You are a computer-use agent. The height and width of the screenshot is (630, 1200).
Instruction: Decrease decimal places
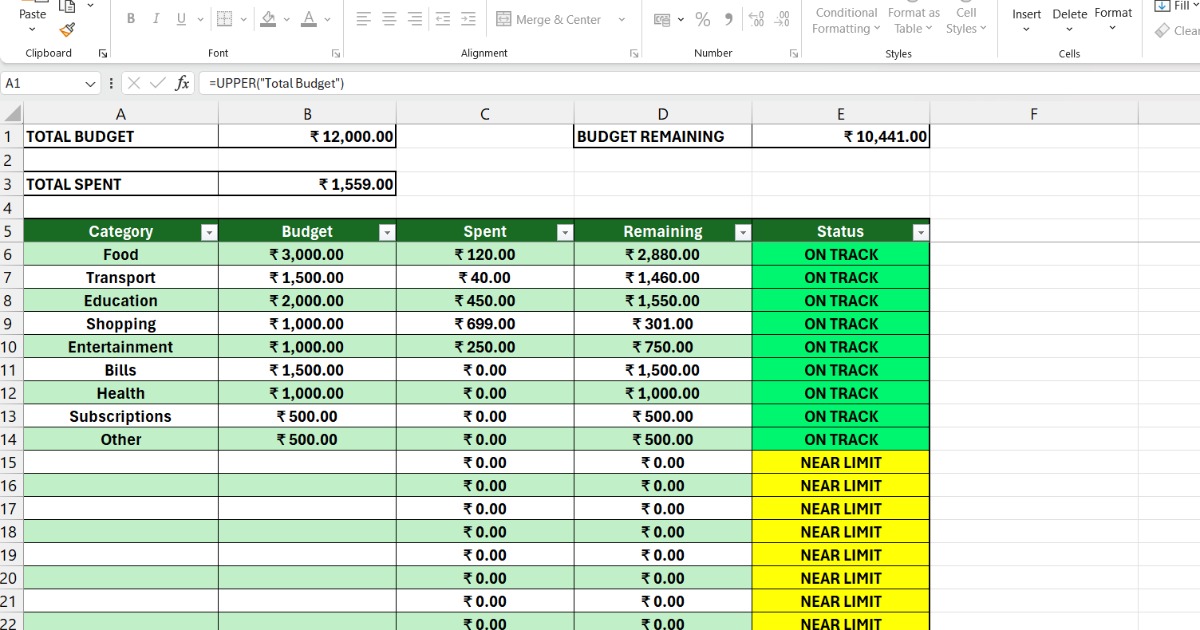pyautogui.click(x=783, y=19)
